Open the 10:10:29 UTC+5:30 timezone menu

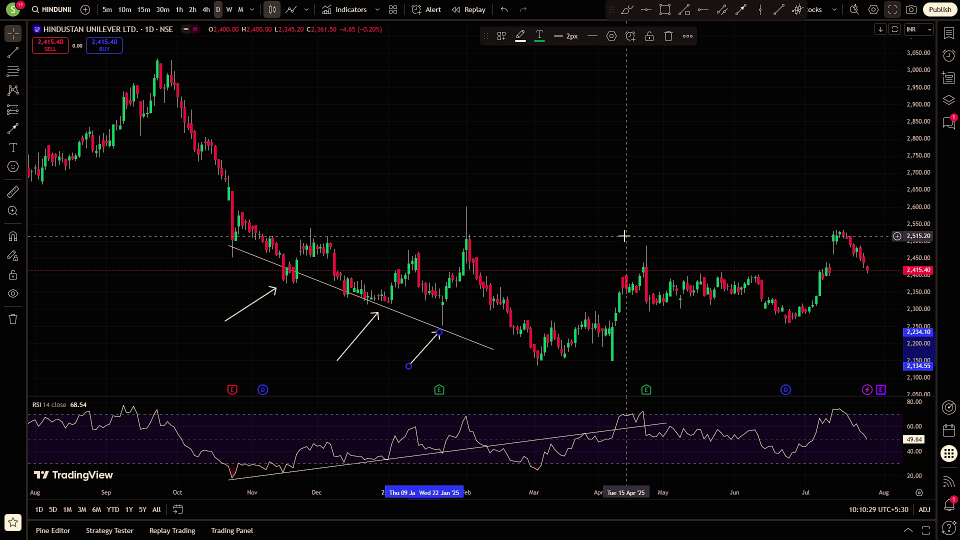coord(879,509)
